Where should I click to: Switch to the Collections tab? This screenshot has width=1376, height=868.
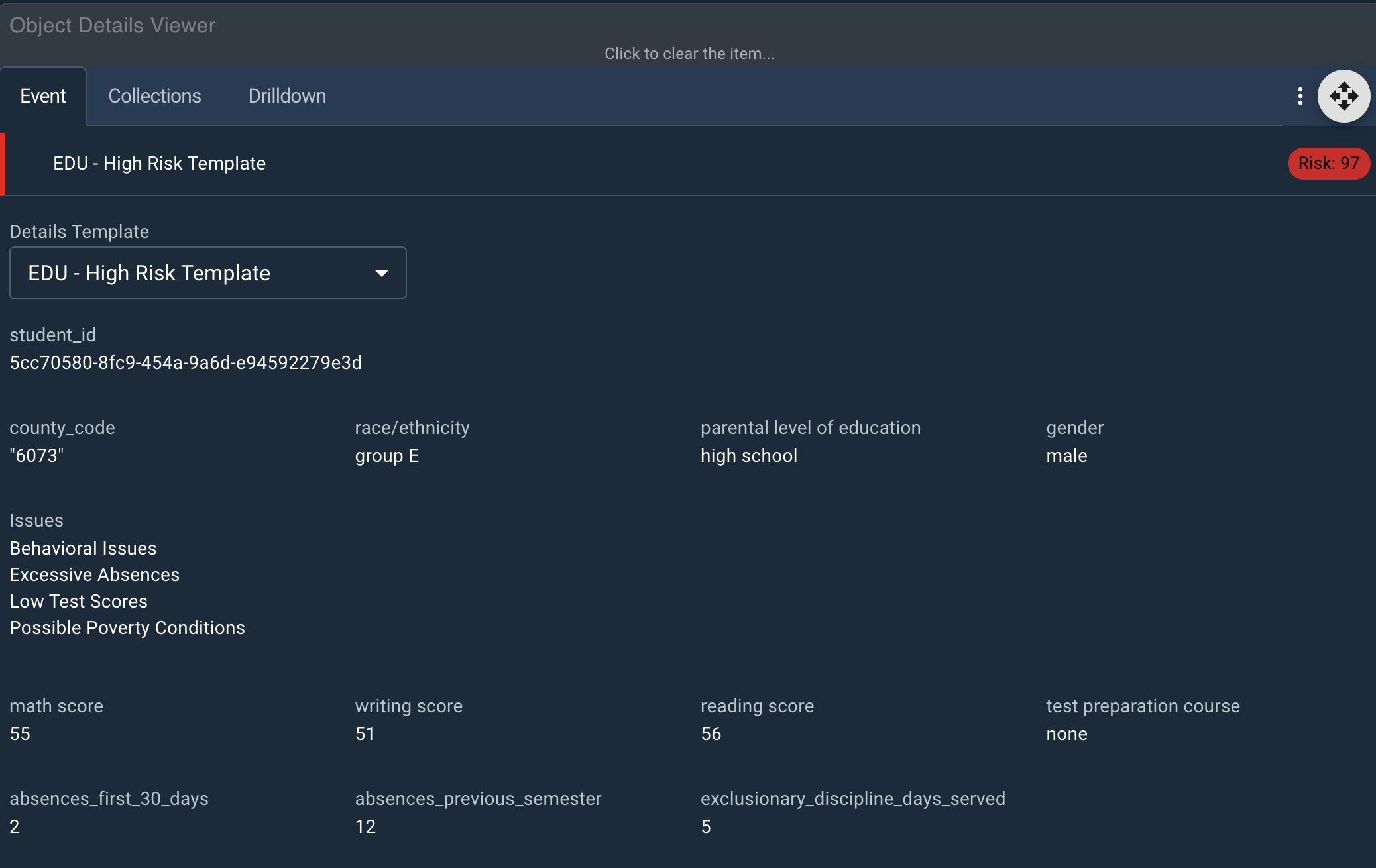tap(154, 95)
